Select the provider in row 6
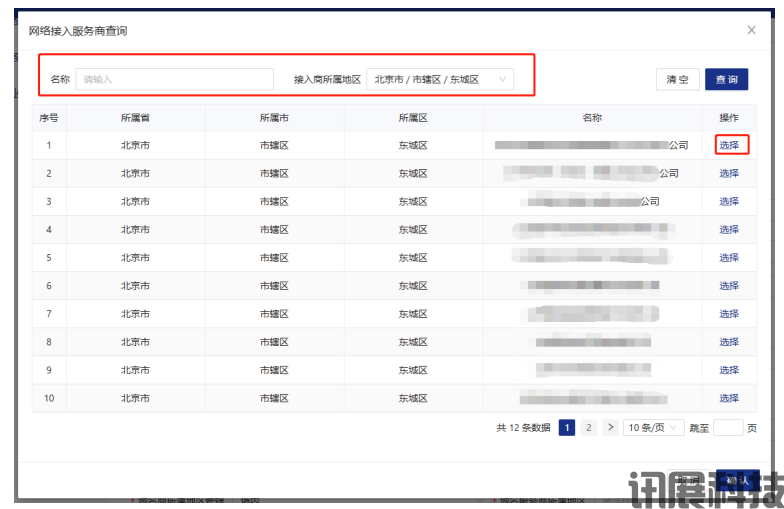This screenshot has width=784, height=509. click(x=729, y=286)
